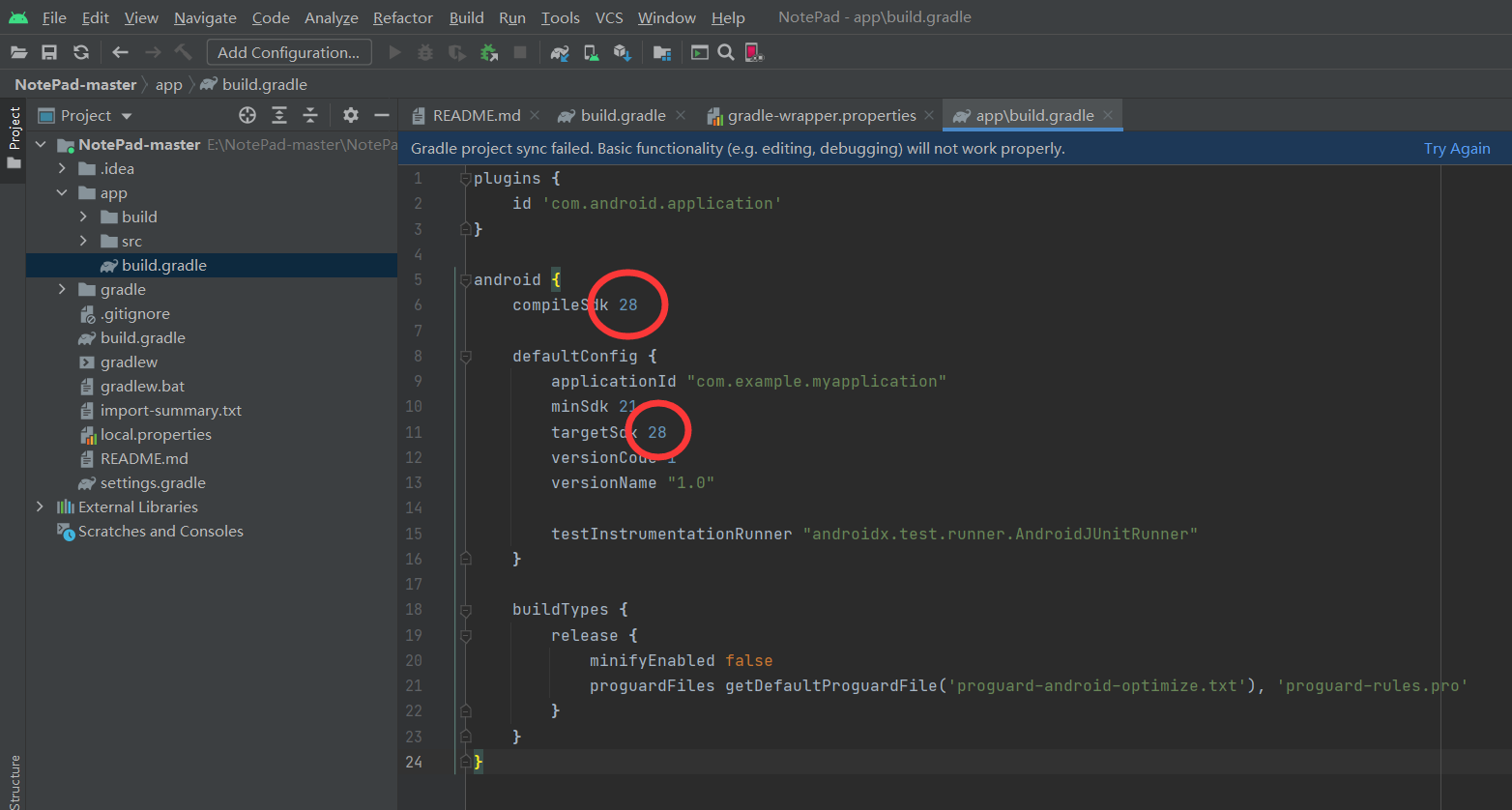
Task: Open Project Structure toolbar icon
Action: pyautogui.click(x=661, y=52)
